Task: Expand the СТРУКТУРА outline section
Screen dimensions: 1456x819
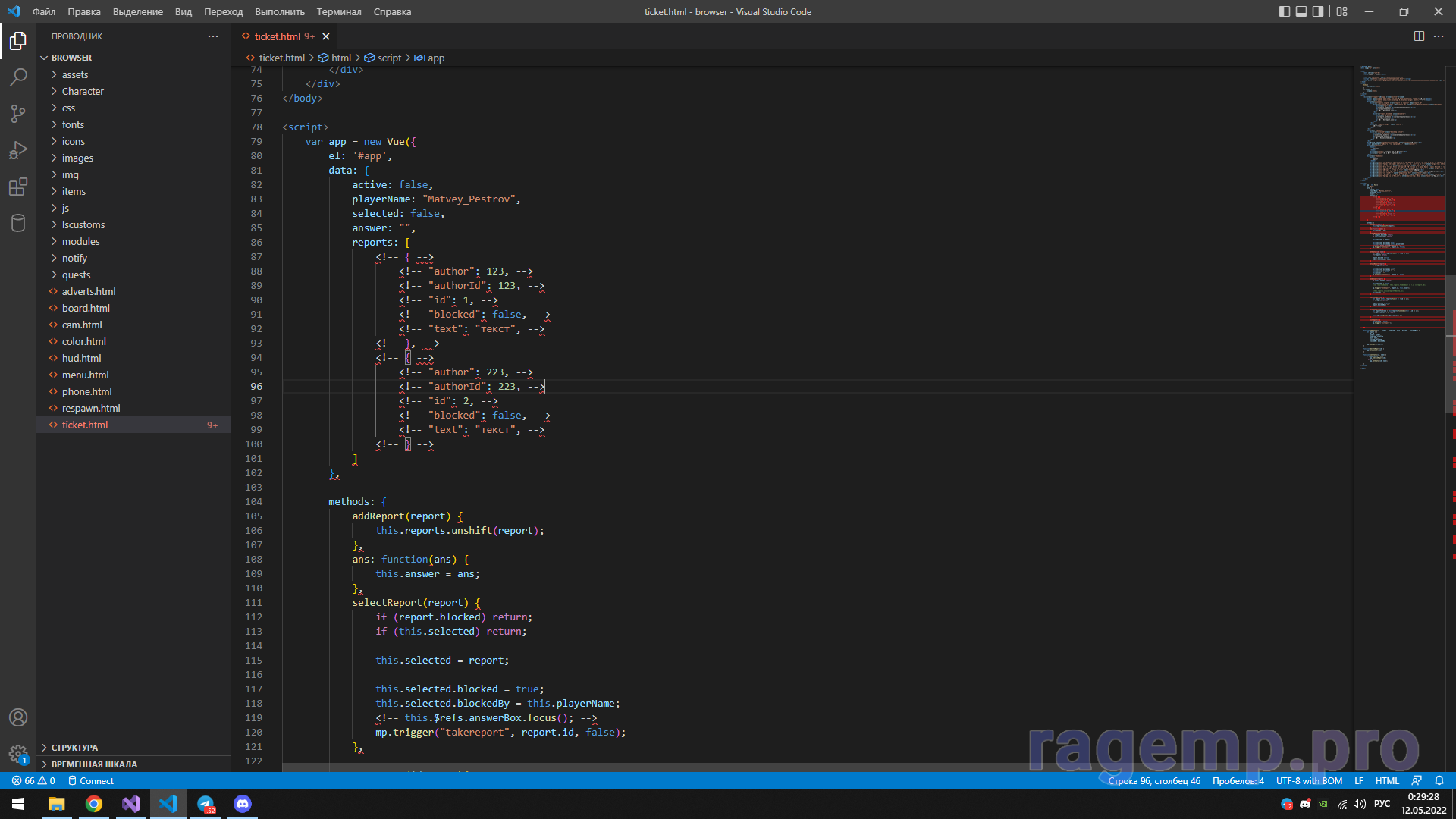Action: coord(74,748)
